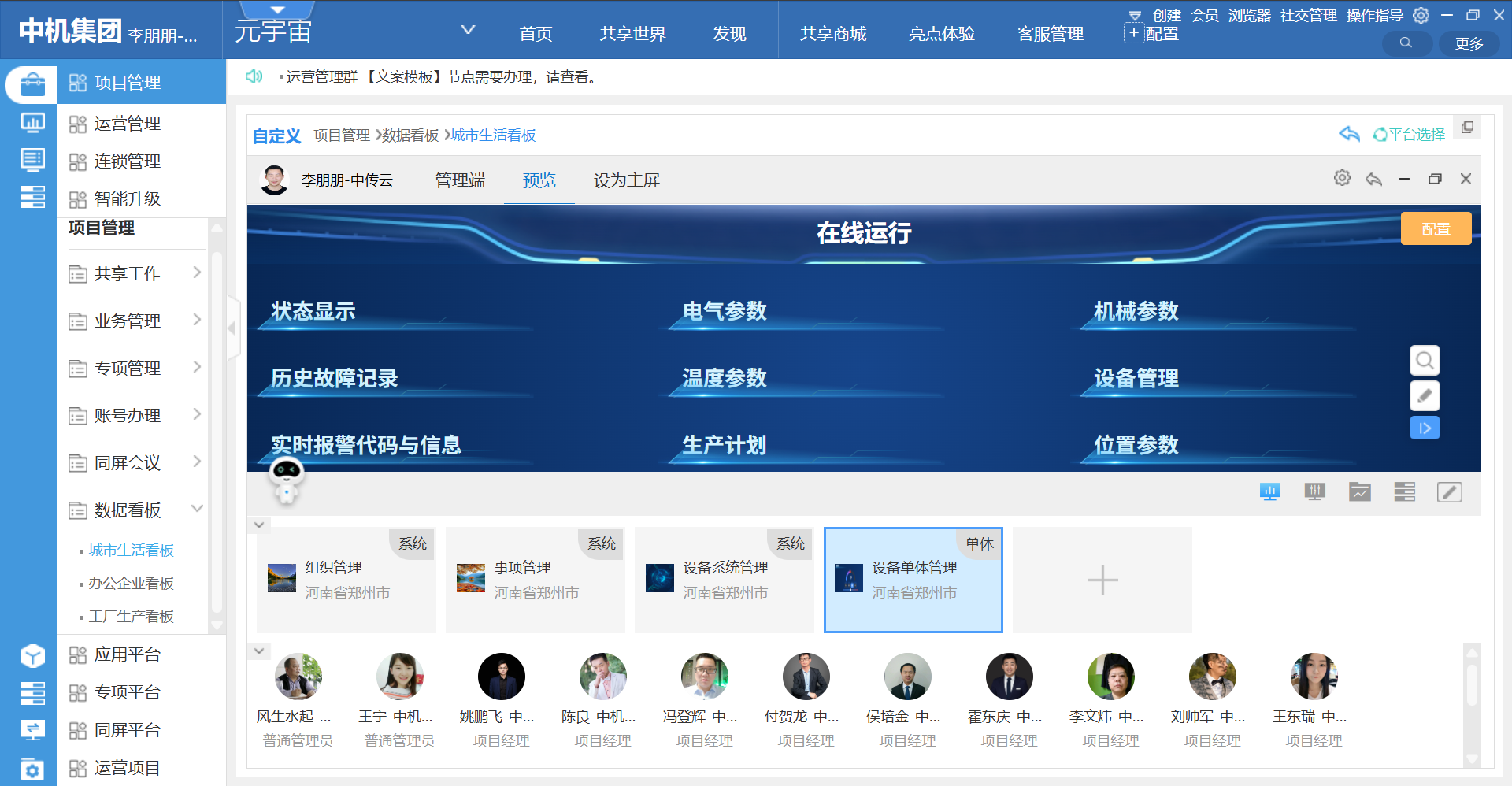Screen dimensions: 1512x786
Task: Open the settings gear beside preview tabs
Action: 1342,179
